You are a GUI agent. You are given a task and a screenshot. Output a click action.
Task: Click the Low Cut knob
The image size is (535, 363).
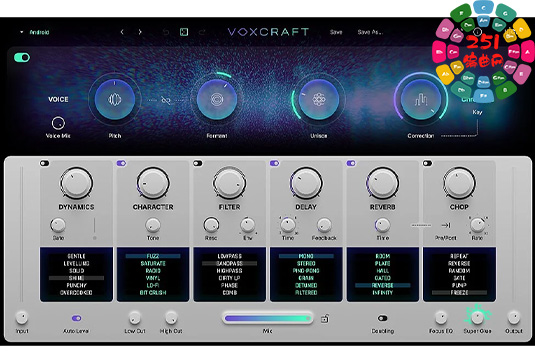135,318
